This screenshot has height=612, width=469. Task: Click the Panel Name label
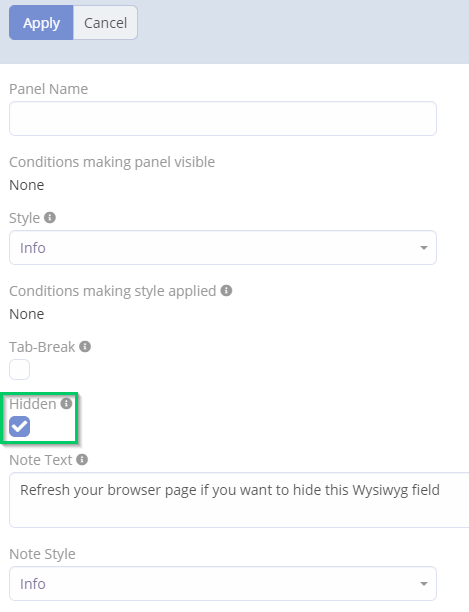coord(48,89)
